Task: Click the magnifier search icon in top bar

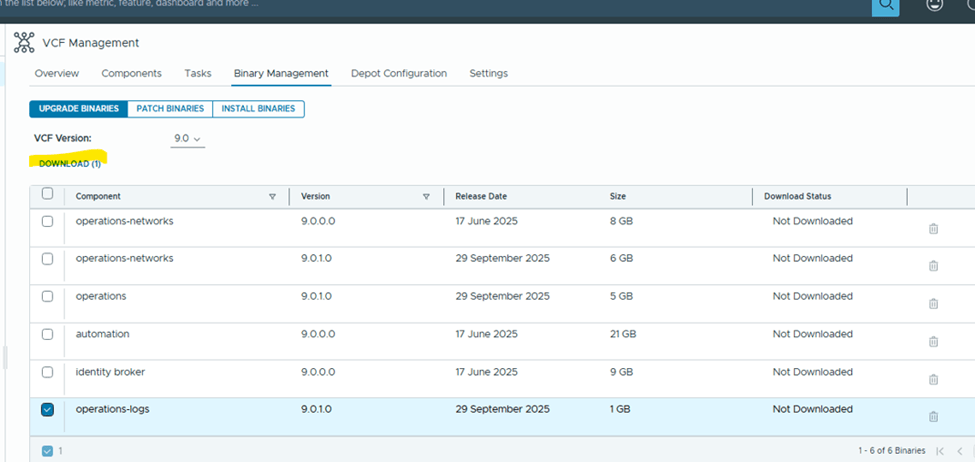Action: pyautogui.click(x=885, y=6)
